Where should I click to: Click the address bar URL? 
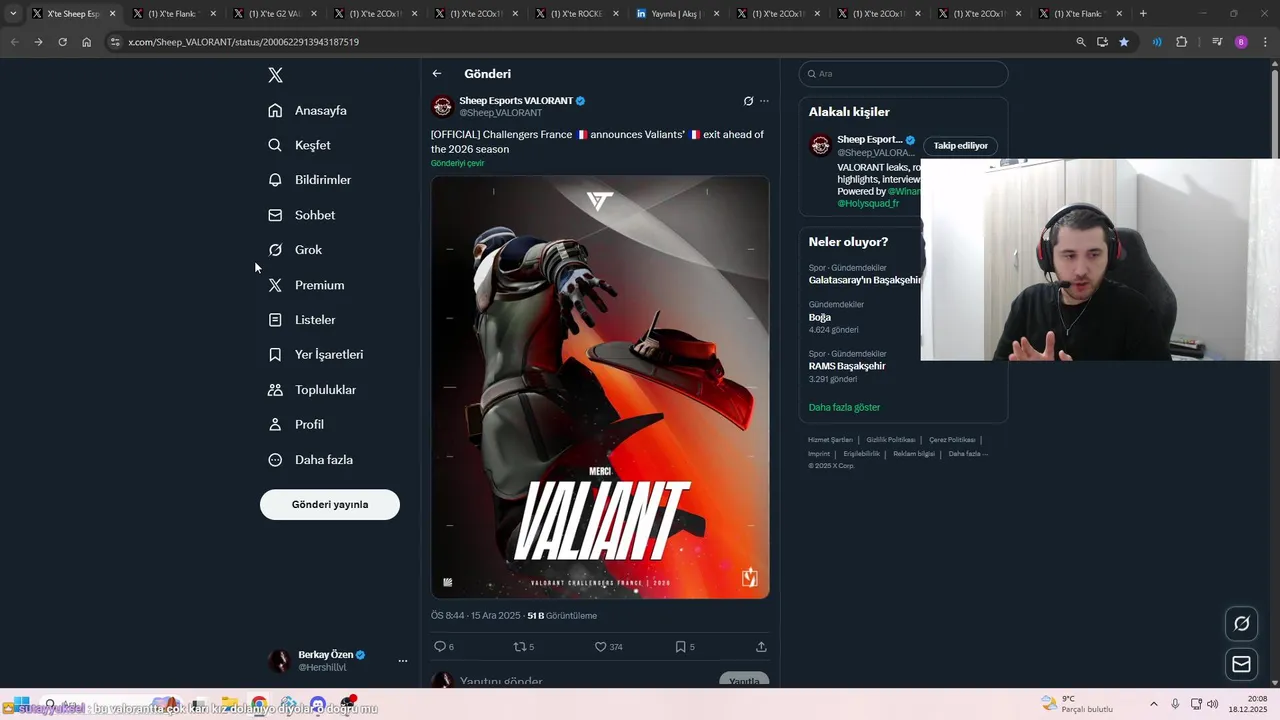244,42
